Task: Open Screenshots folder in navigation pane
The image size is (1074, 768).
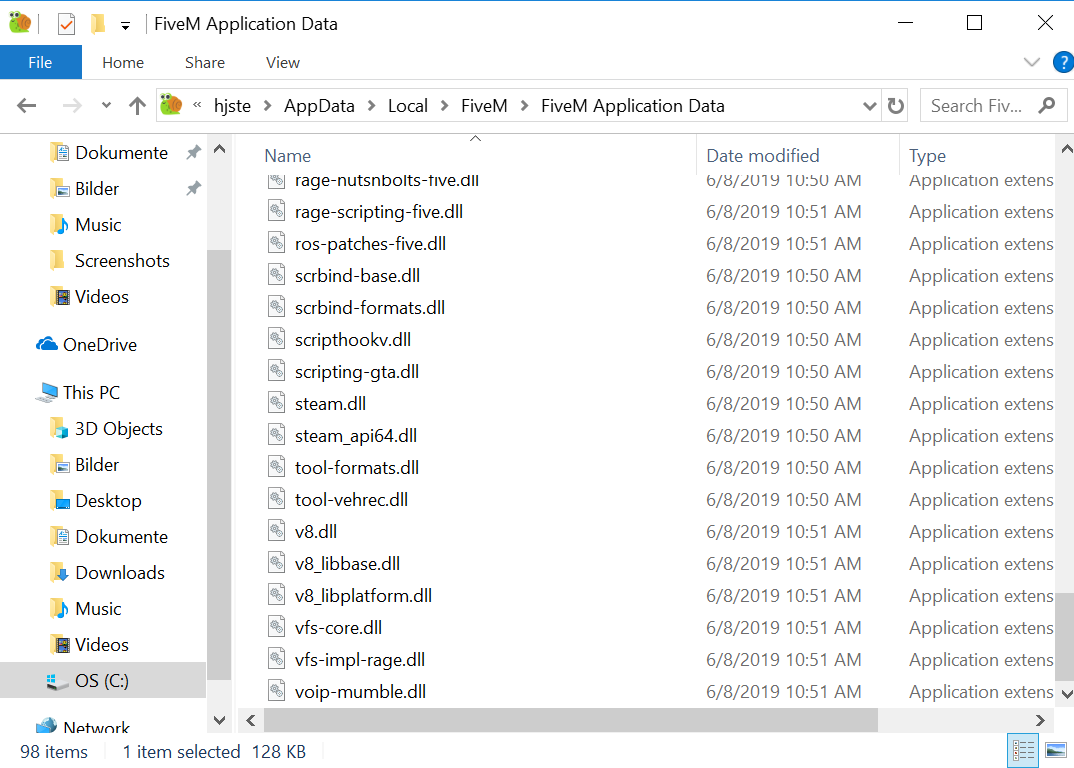Action: 122,261
